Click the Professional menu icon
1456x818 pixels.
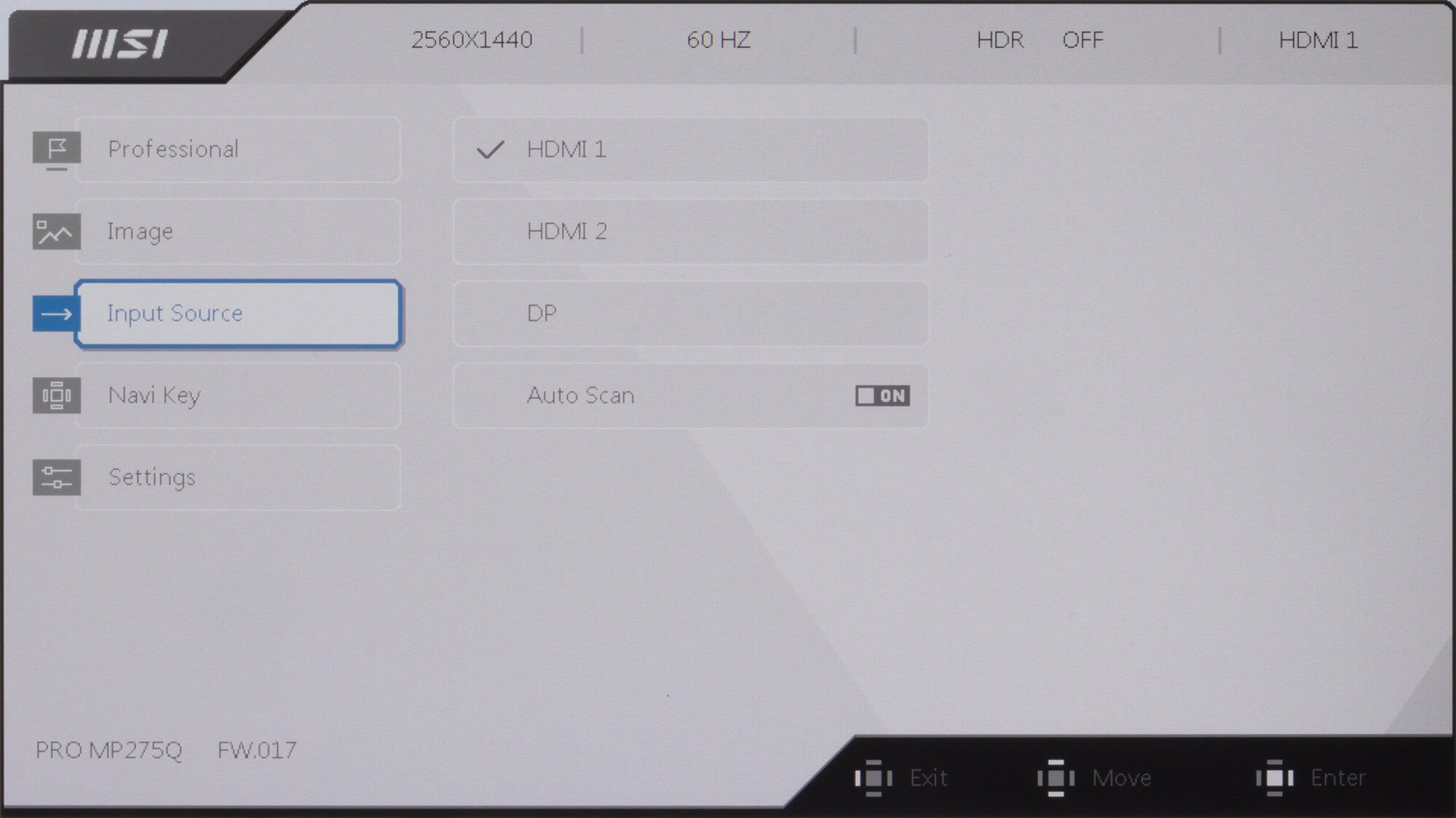point(56,148)
